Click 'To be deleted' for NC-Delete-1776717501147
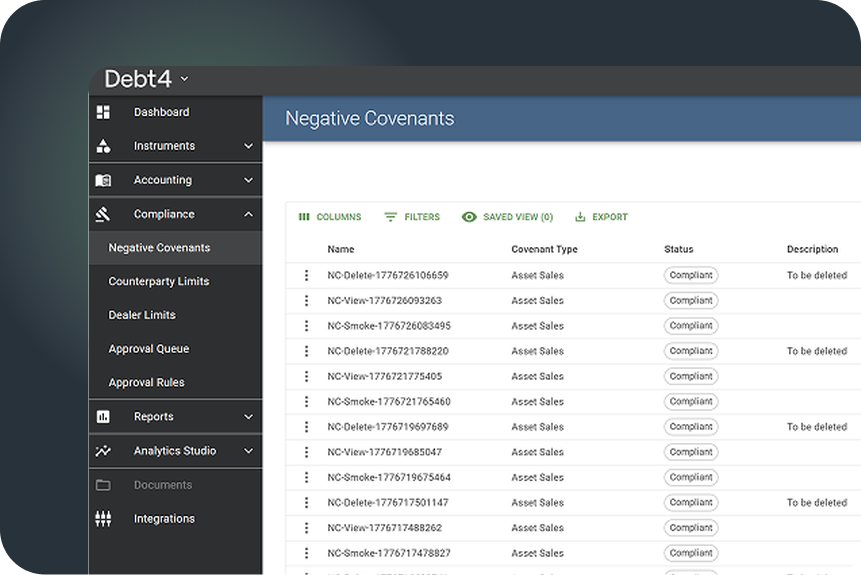 click(817, 503)
